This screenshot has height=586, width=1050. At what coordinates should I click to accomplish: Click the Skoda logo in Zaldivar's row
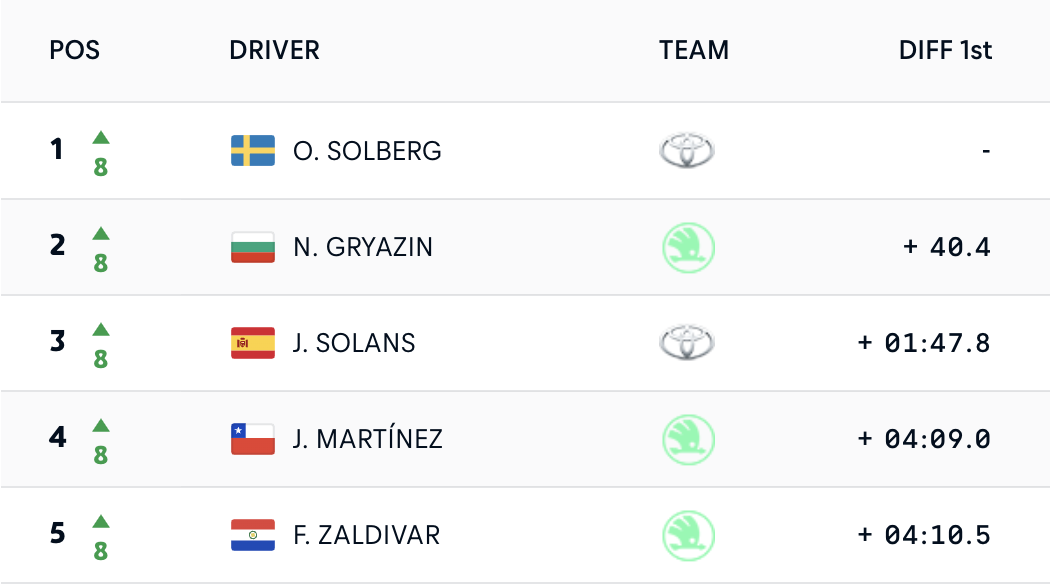click(x=687, y=535)
